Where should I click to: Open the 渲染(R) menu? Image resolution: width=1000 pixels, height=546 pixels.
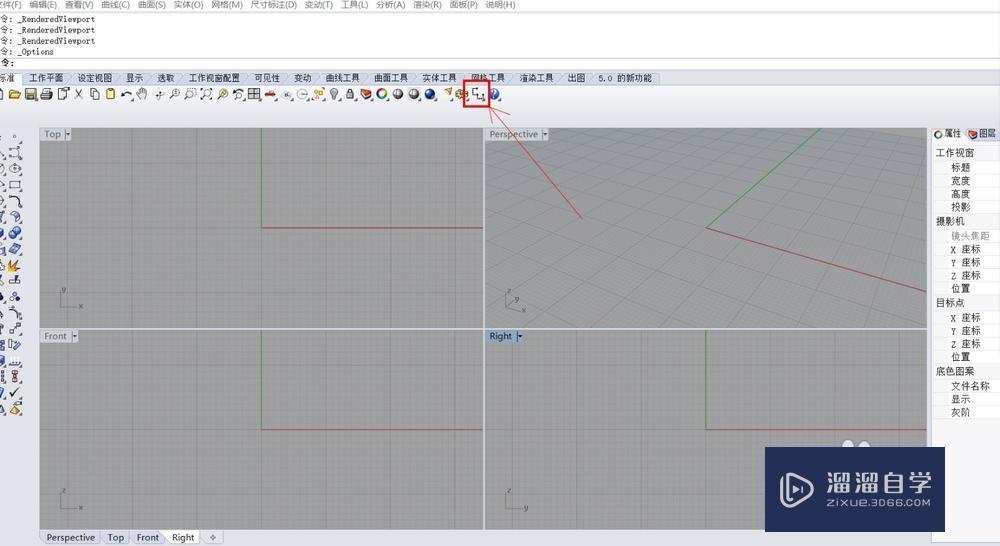pos(427,4)
